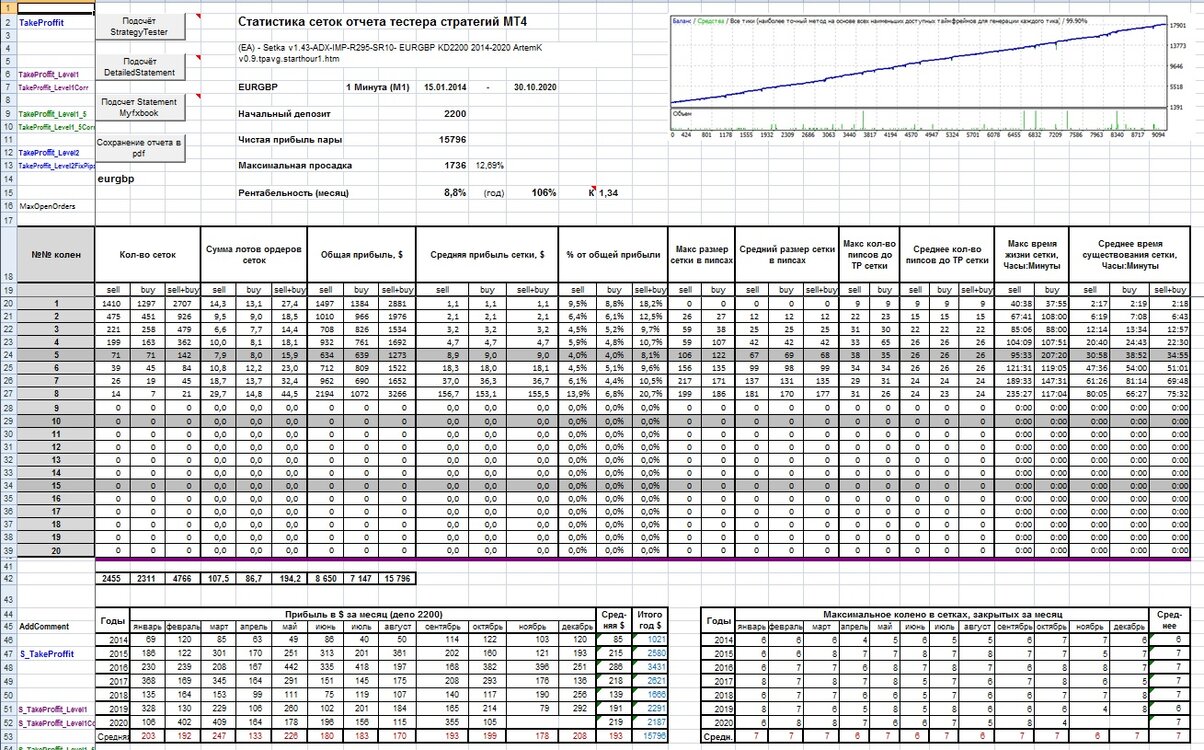1204x750 pixels.
Task: Select the end date 30.10.2020
Action: coord(534,87)
